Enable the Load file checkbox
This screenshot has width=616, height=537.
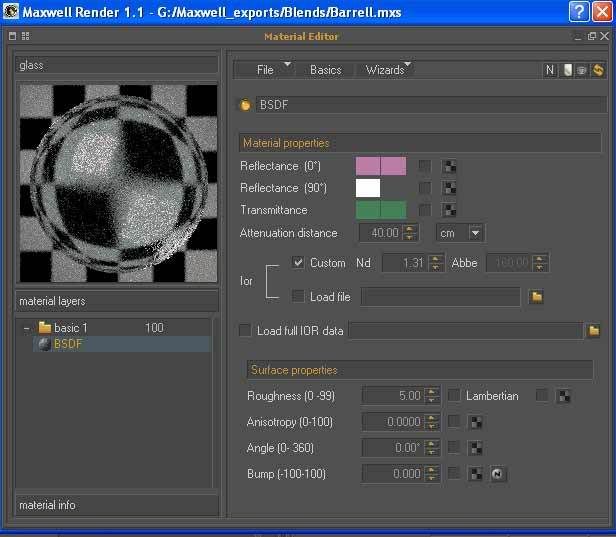point(298,296)
